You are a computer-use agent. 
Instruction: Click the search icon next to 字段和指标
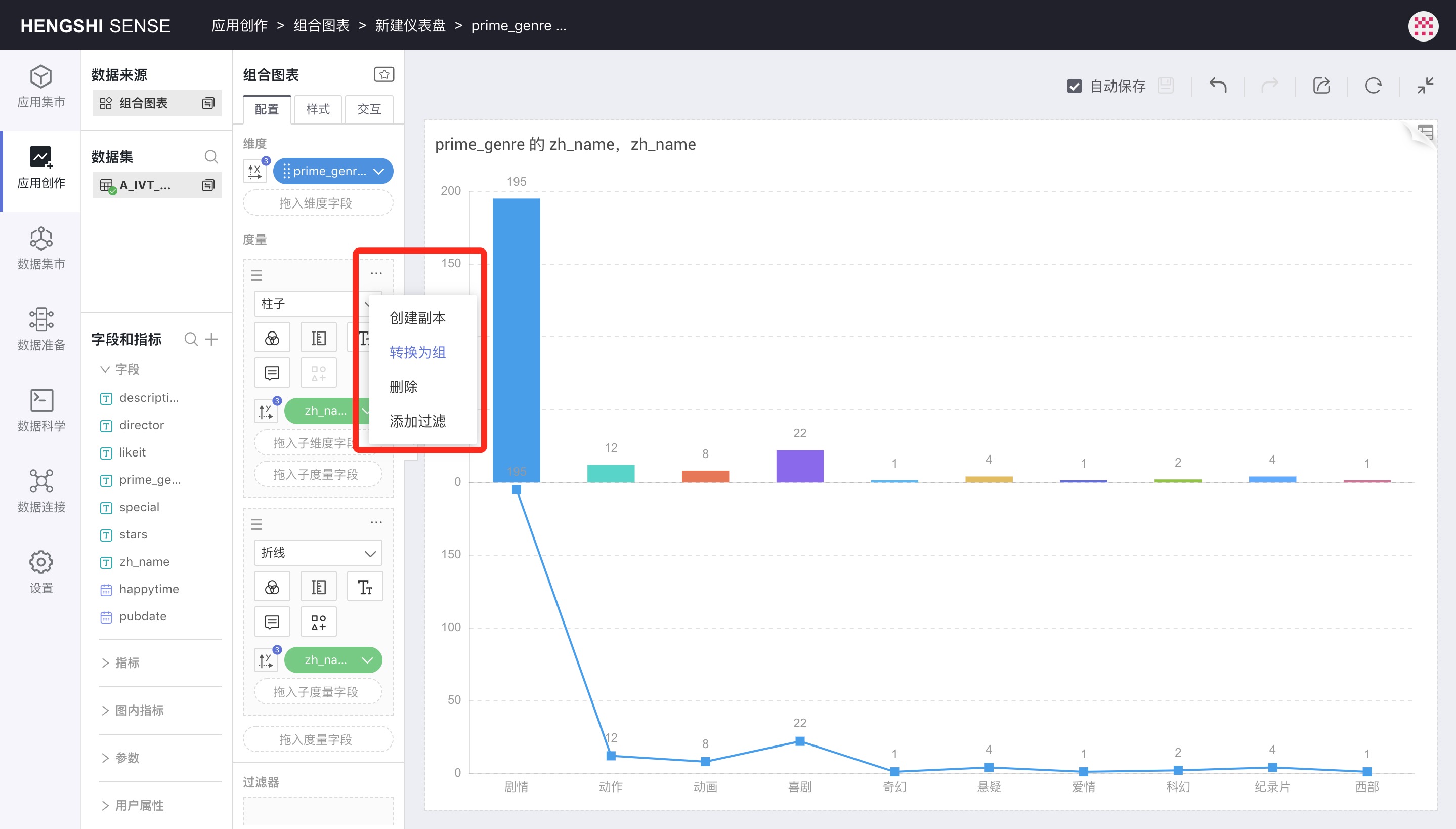(x=191, y=339)
